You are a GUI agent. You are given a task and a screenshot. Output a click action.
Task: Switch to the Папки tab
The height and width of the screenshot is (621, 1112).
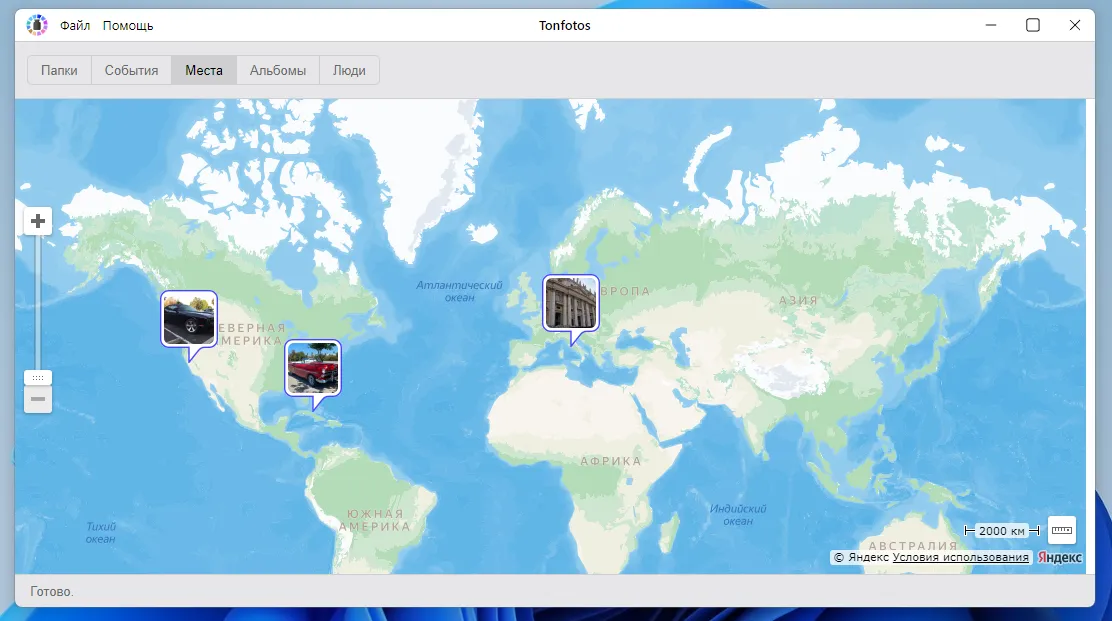59,71
